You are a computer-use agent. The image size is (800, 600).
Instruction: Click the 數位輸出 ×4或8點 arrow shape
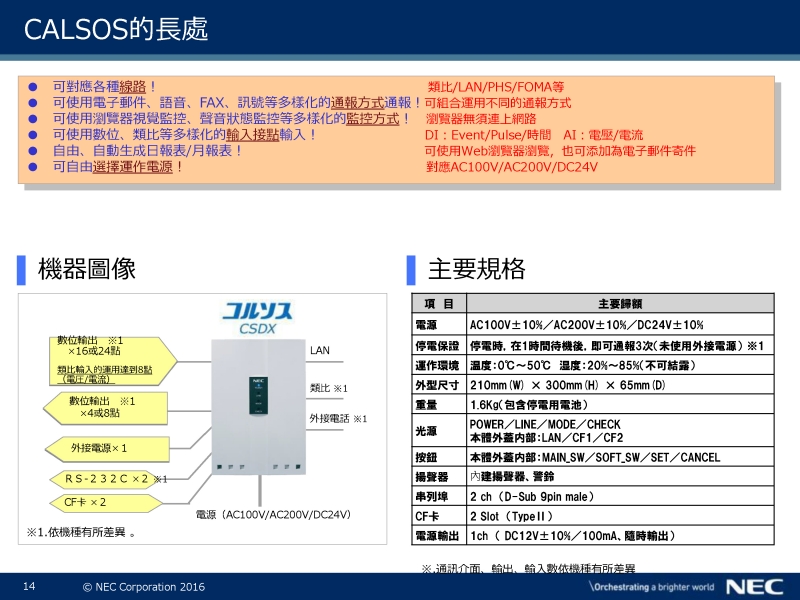[106, 408]
